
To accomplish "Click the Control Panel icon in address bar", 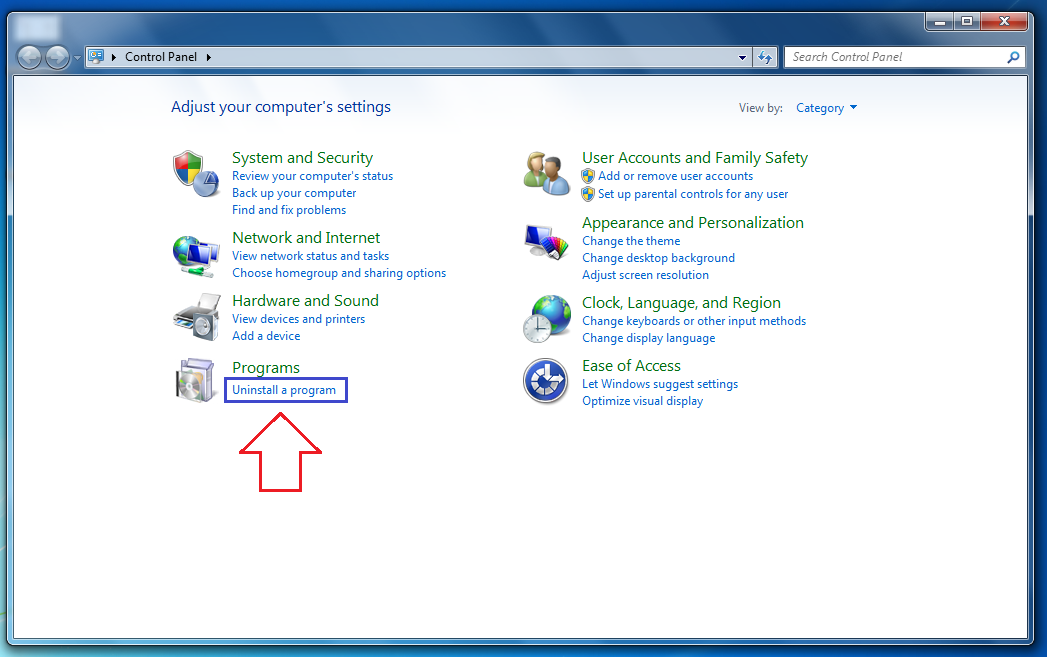I will 96,57.
